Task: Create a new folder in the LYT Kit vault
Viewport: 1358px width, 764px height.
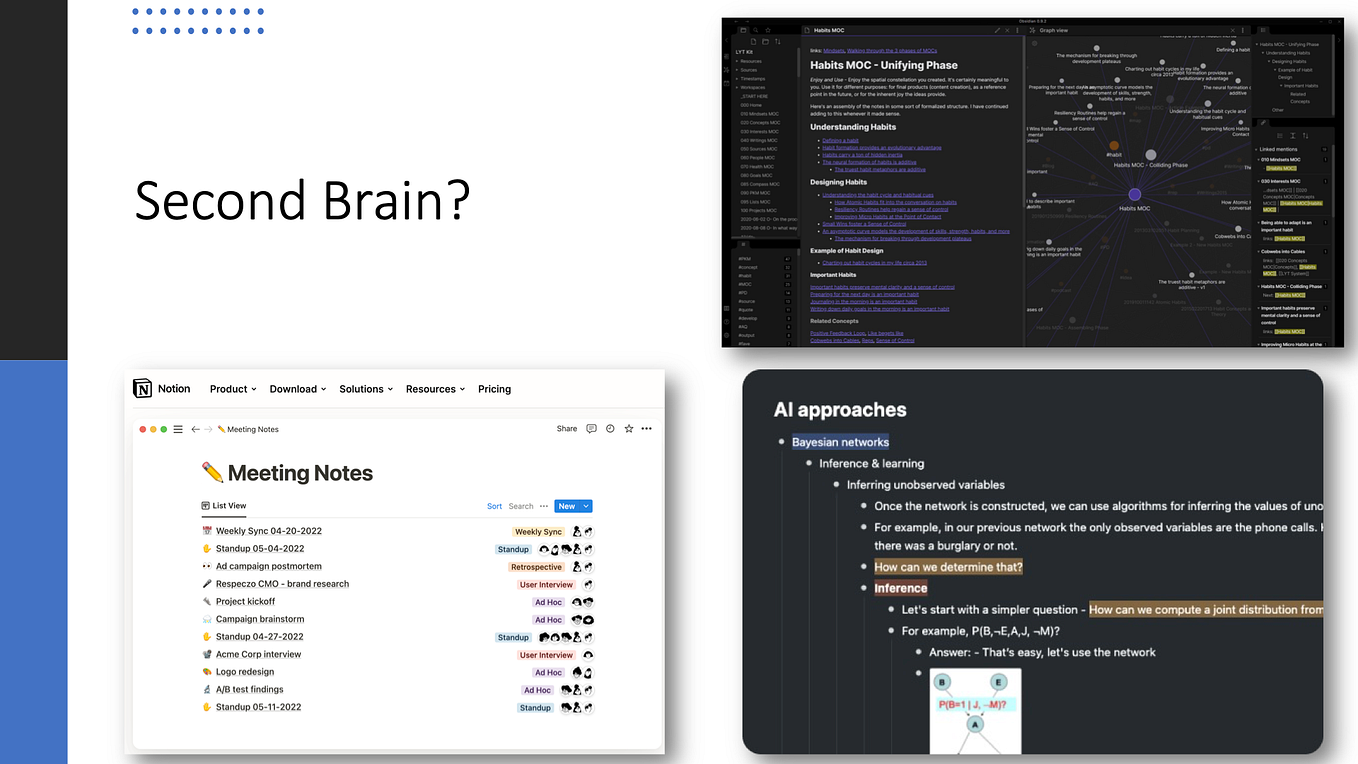Action: coord(765,42)
